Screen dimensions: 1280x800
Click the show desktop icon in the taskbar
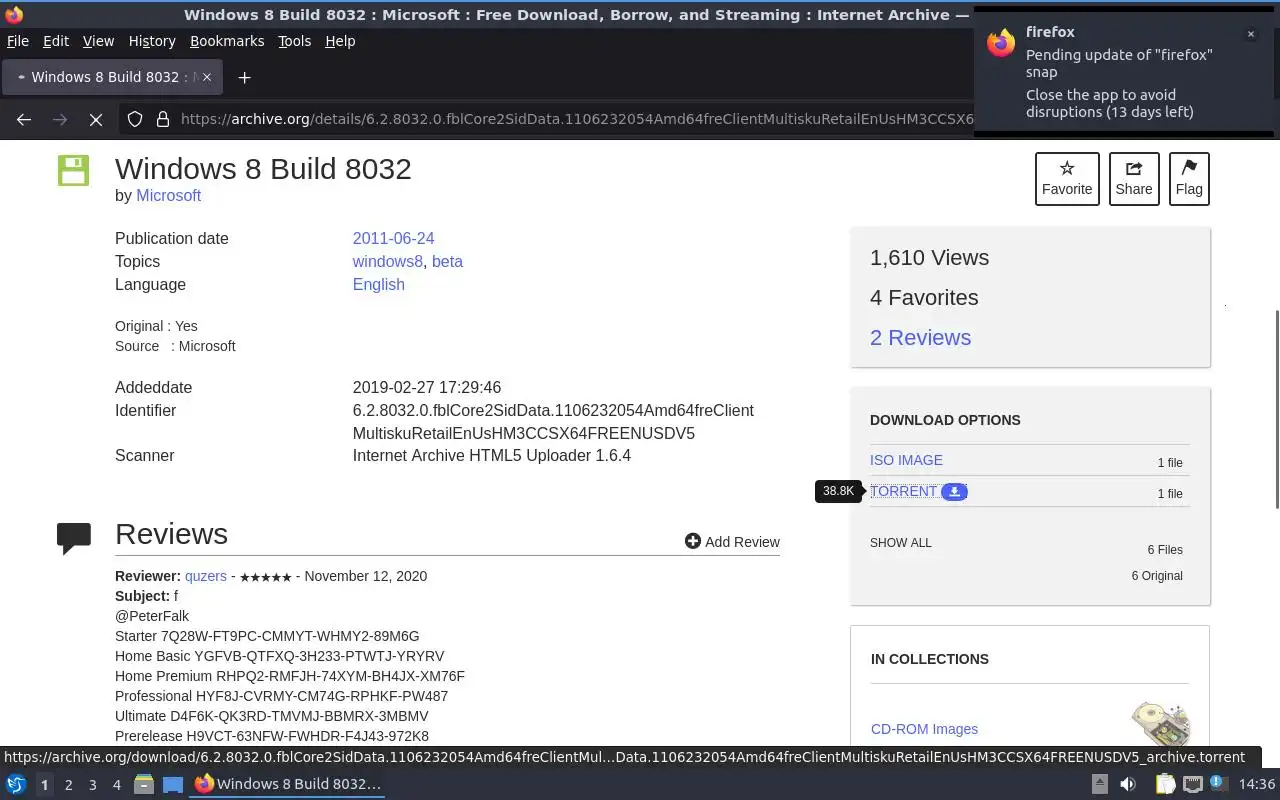tap(173, 784)
